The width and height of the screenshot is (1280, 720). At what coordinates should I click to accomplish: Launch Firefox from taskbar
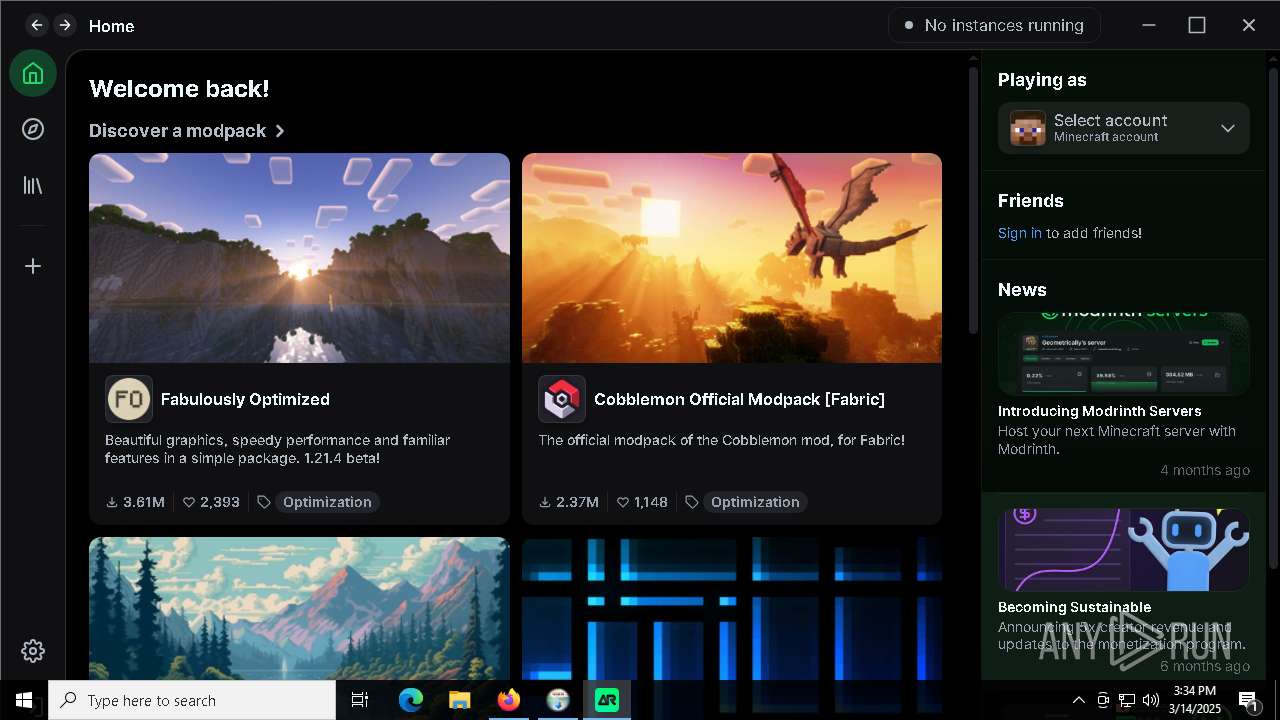click(509, 700)
